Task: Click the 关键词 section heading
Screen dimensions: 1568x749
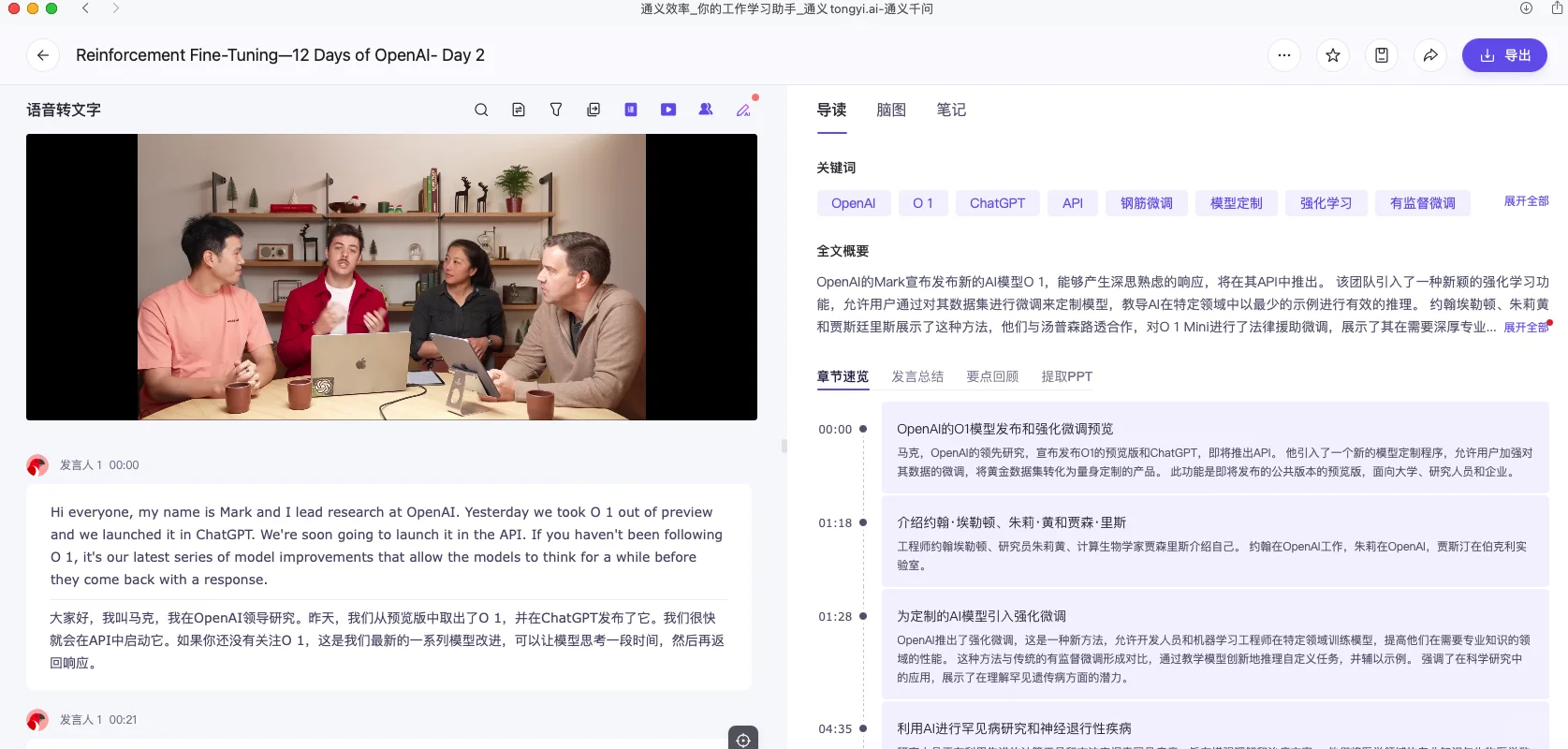Action: point(836,168)
